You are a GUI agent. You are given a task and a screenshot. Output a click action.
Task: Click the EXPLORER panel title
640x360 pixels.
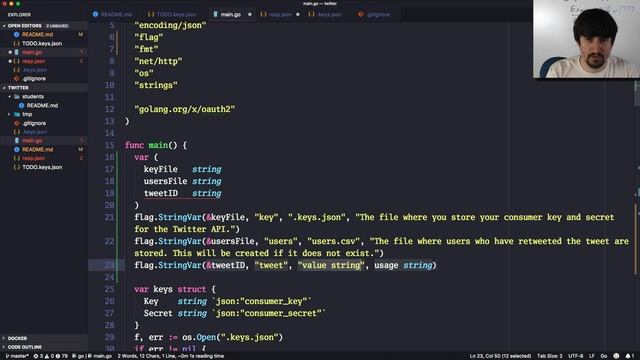19,15
